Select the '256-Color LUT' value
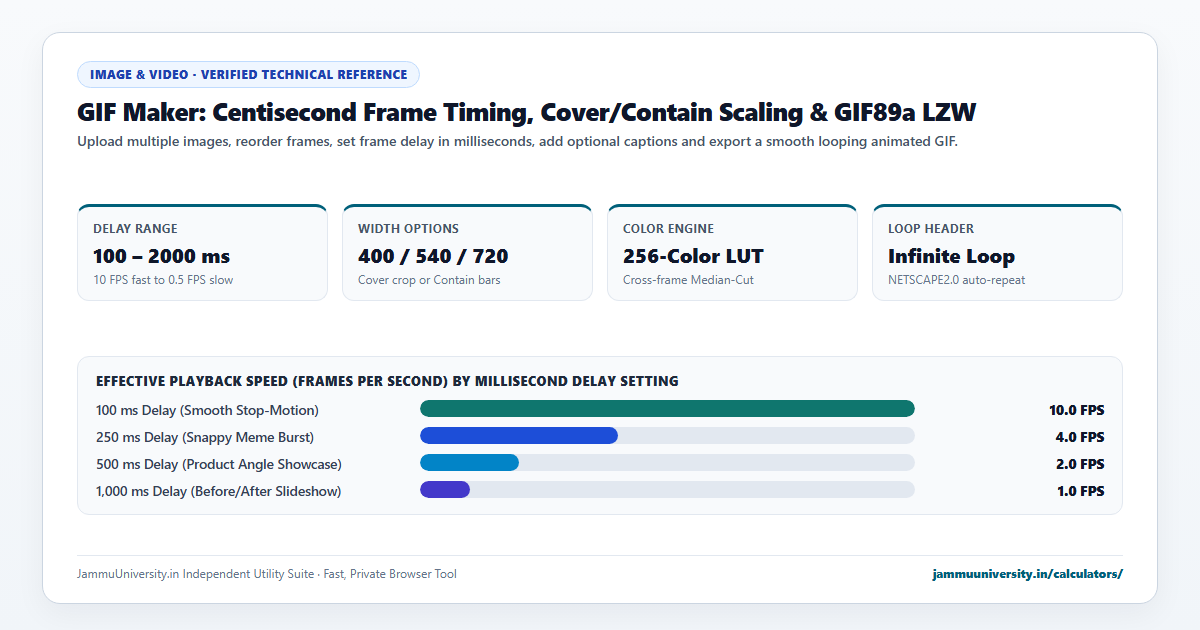 695,256
